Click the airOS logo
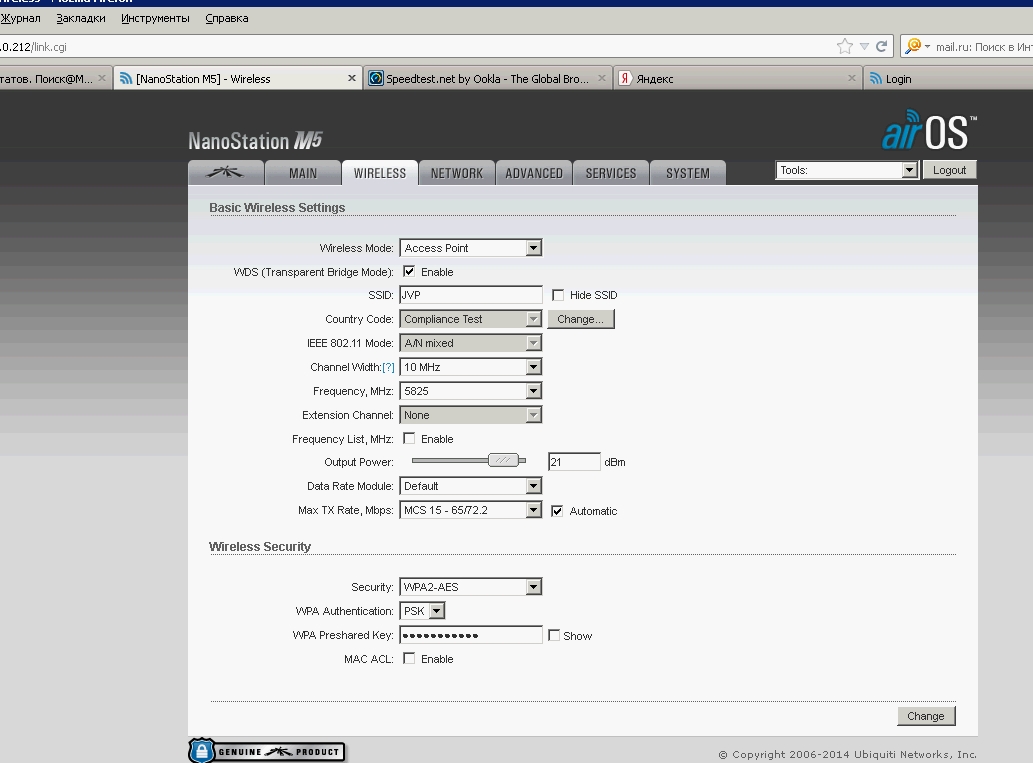 tap(929, 130)
